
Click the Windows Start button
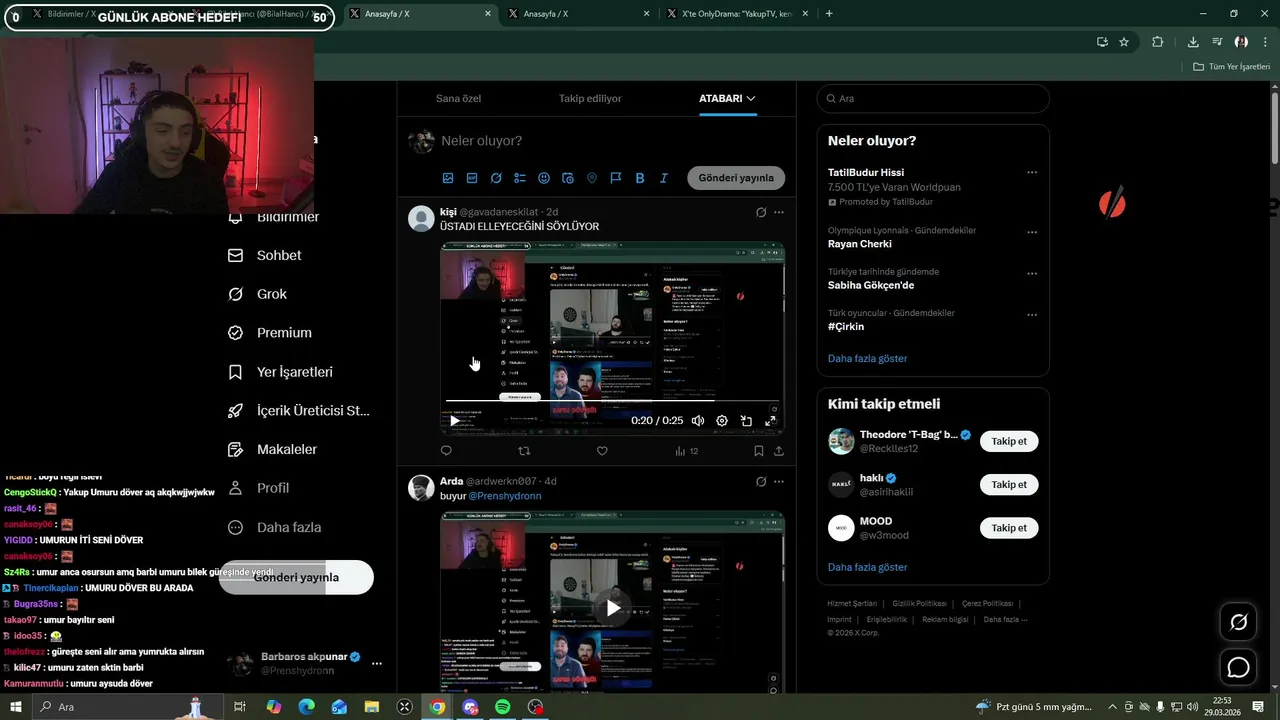[16, 707]
